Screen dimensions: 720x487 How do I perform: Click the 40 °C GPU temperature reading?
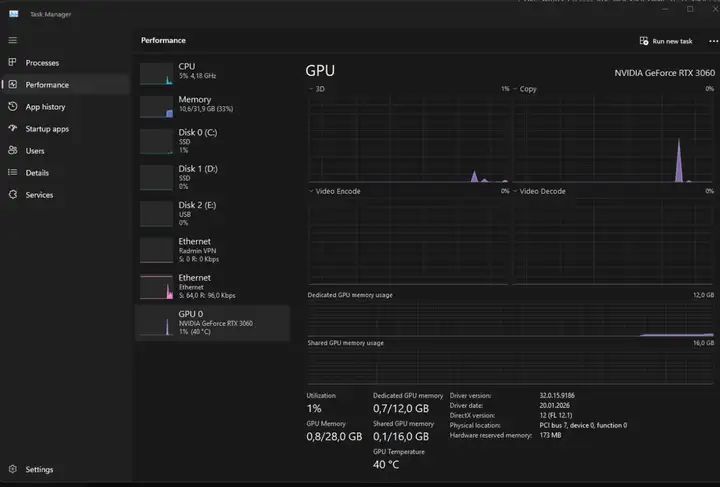pyautogui.click(x=386, y=465)
